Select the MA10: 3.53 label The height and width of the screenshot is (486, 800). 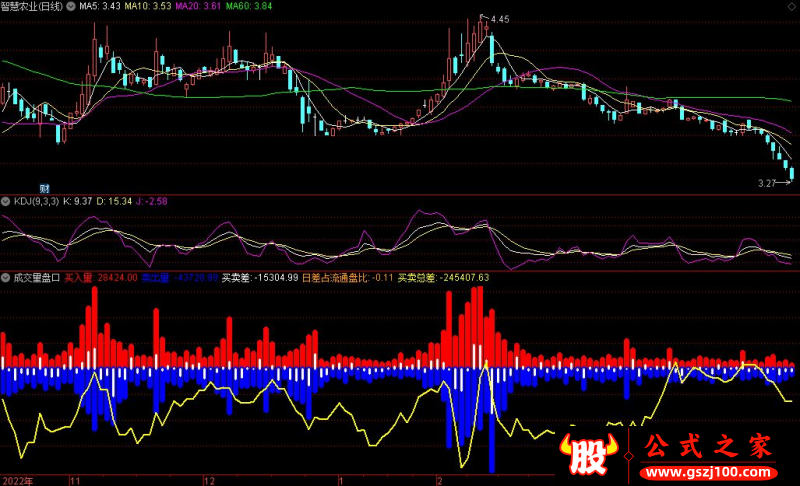(x=147, y=7)
